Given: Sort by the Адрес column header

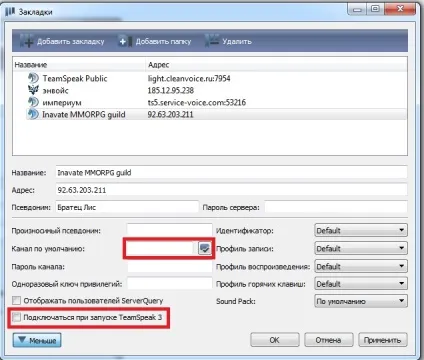Looking at the screenshot, I should point(276,65).
